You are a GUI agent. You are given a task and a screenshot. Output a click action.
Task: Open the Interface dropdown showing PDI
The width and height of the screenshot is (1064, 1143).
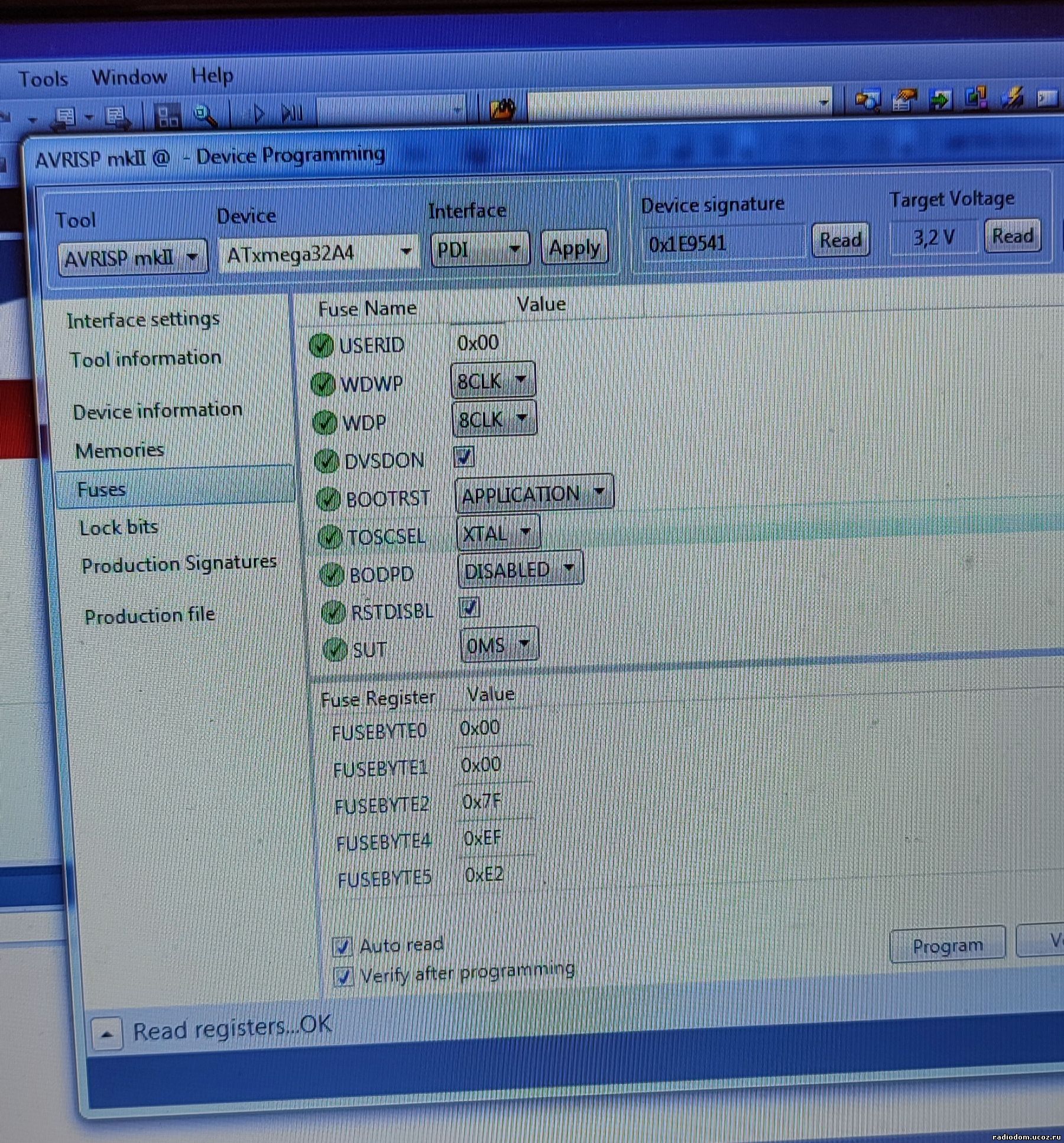479,249
